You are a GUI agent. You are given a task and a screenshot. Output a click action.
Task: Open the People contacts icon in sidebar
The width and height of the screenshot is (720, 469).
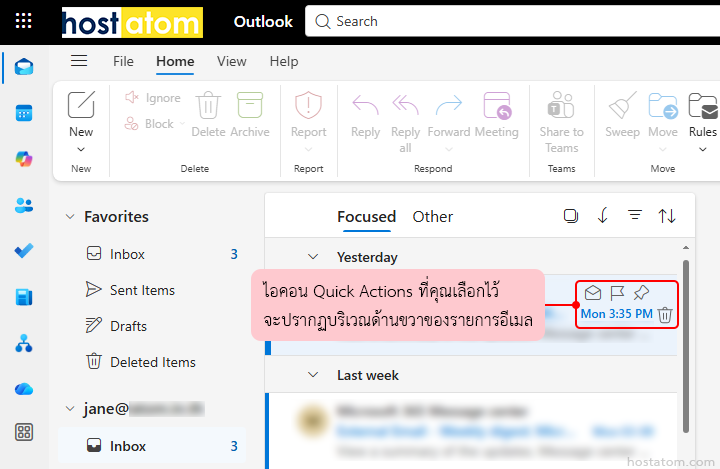tap(24, 205)
